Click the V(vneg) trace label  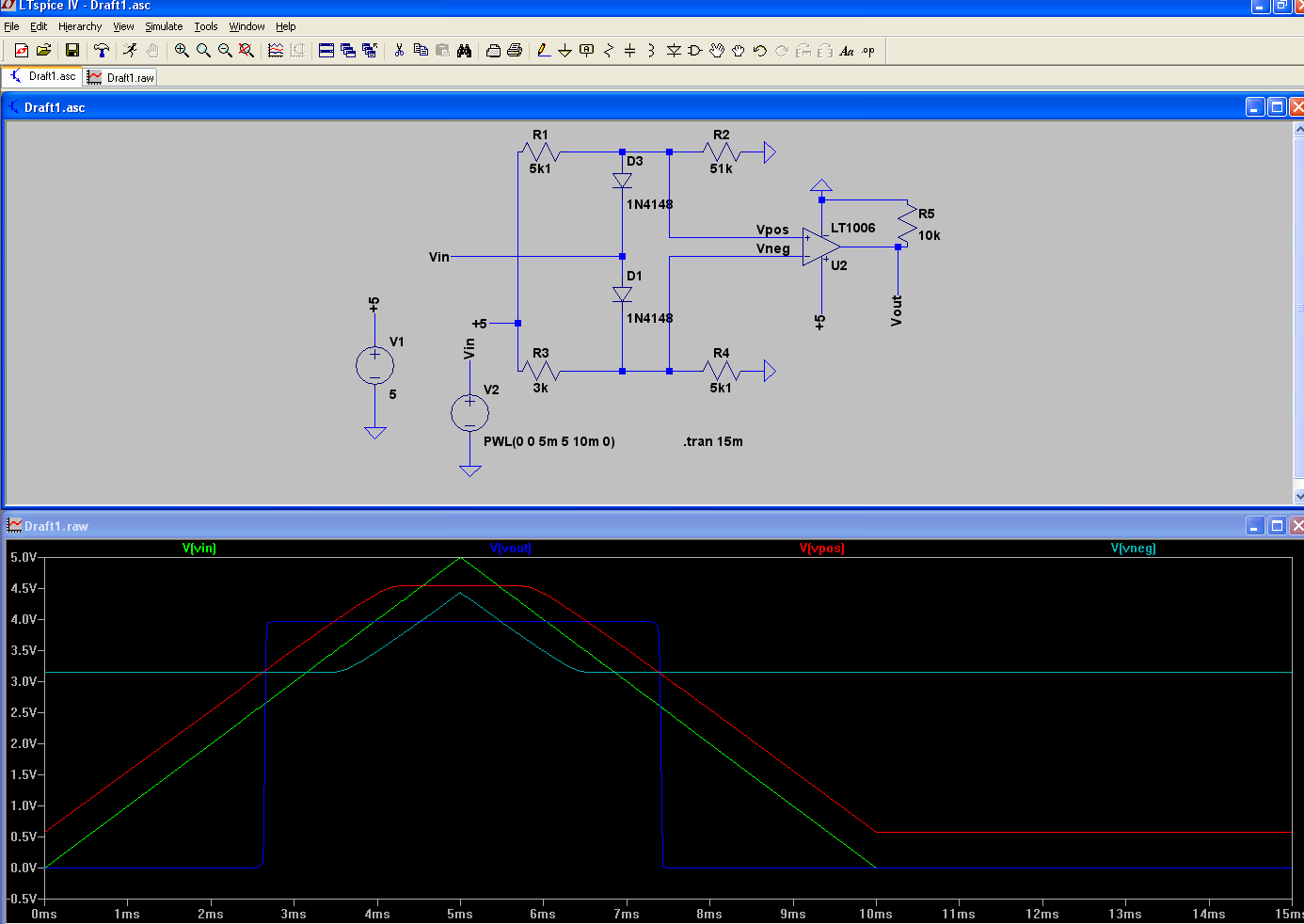coord(1134,548)
